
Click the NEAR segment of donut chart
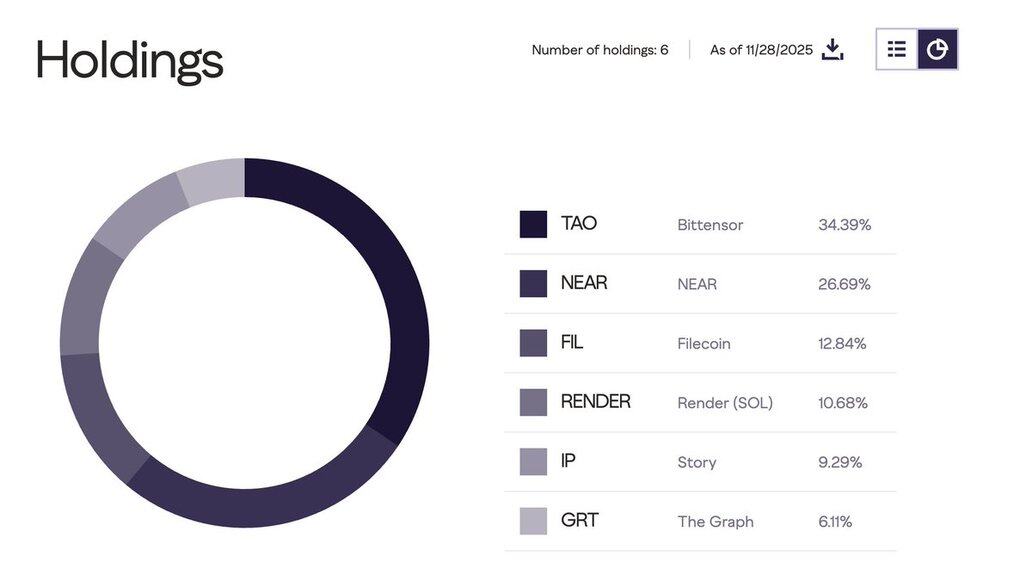pyautogui.click(x=260, y=503)
